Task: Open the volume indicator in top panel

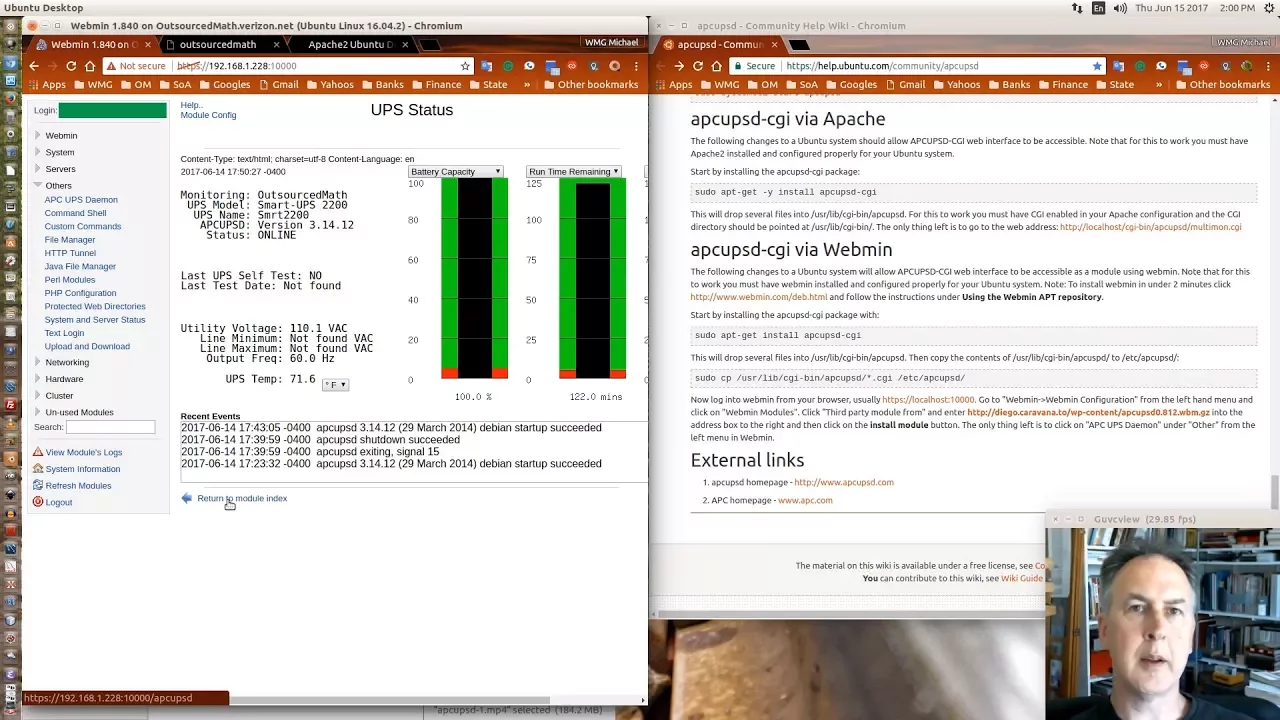Action: pos(1120,8)
